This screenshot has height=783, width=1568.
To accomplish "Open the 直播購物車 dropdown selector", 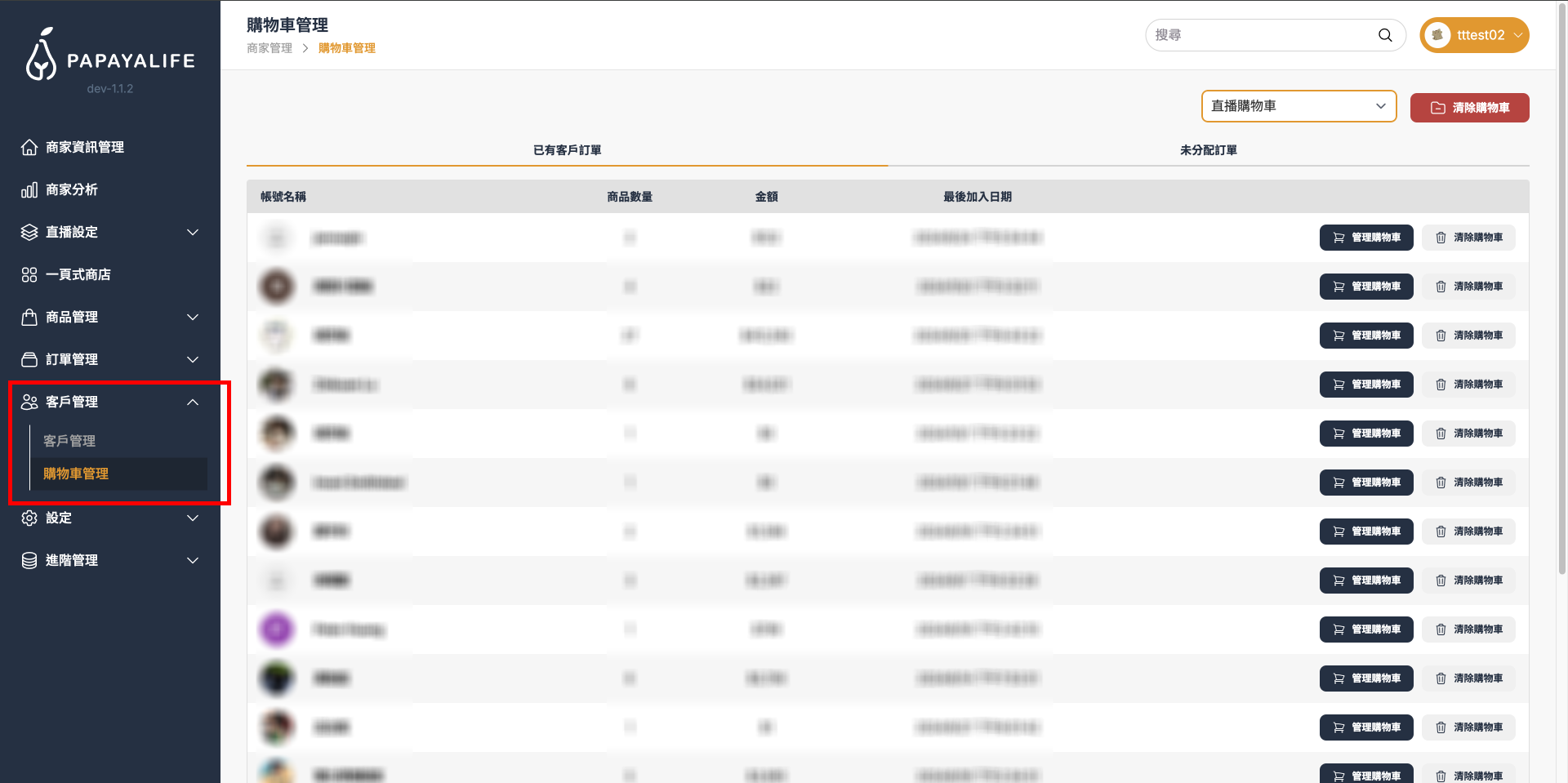I will pos(1298,106).
